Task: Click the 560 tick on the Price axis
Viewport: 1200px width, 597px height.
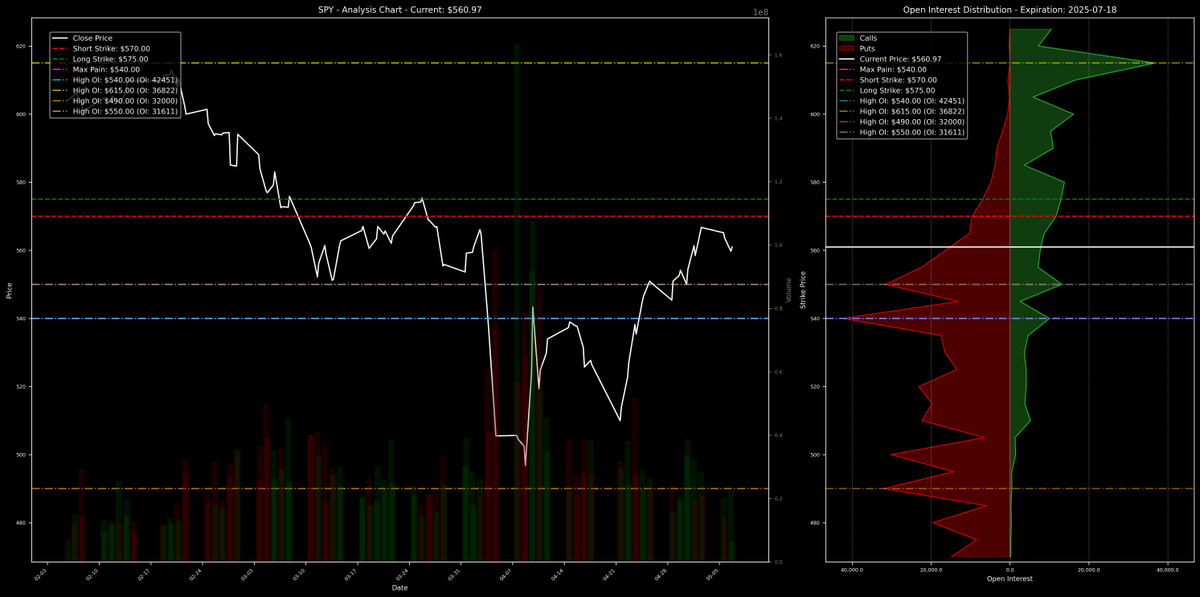Action: 22,250
